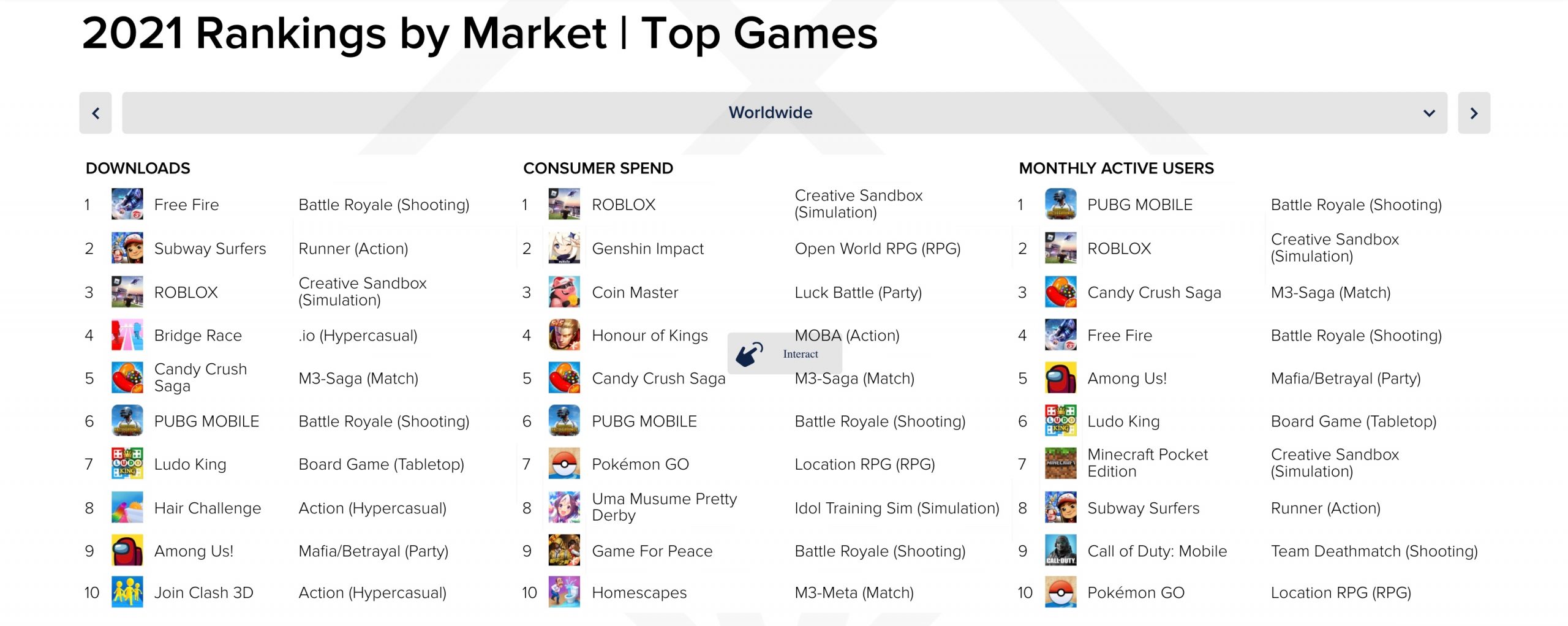Click the Homescapes game icon

tap(564, 592)
